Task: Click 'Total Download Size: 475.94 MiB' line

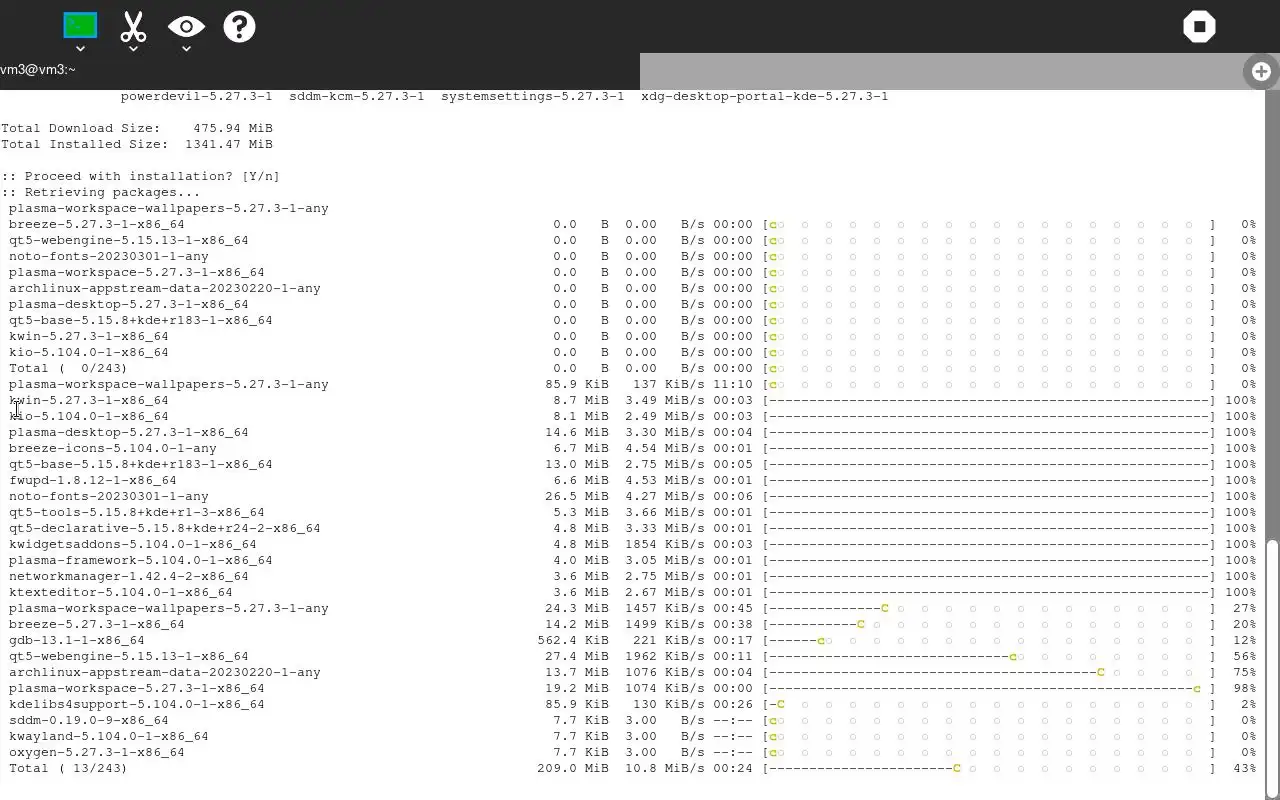Action: [137, 128]
